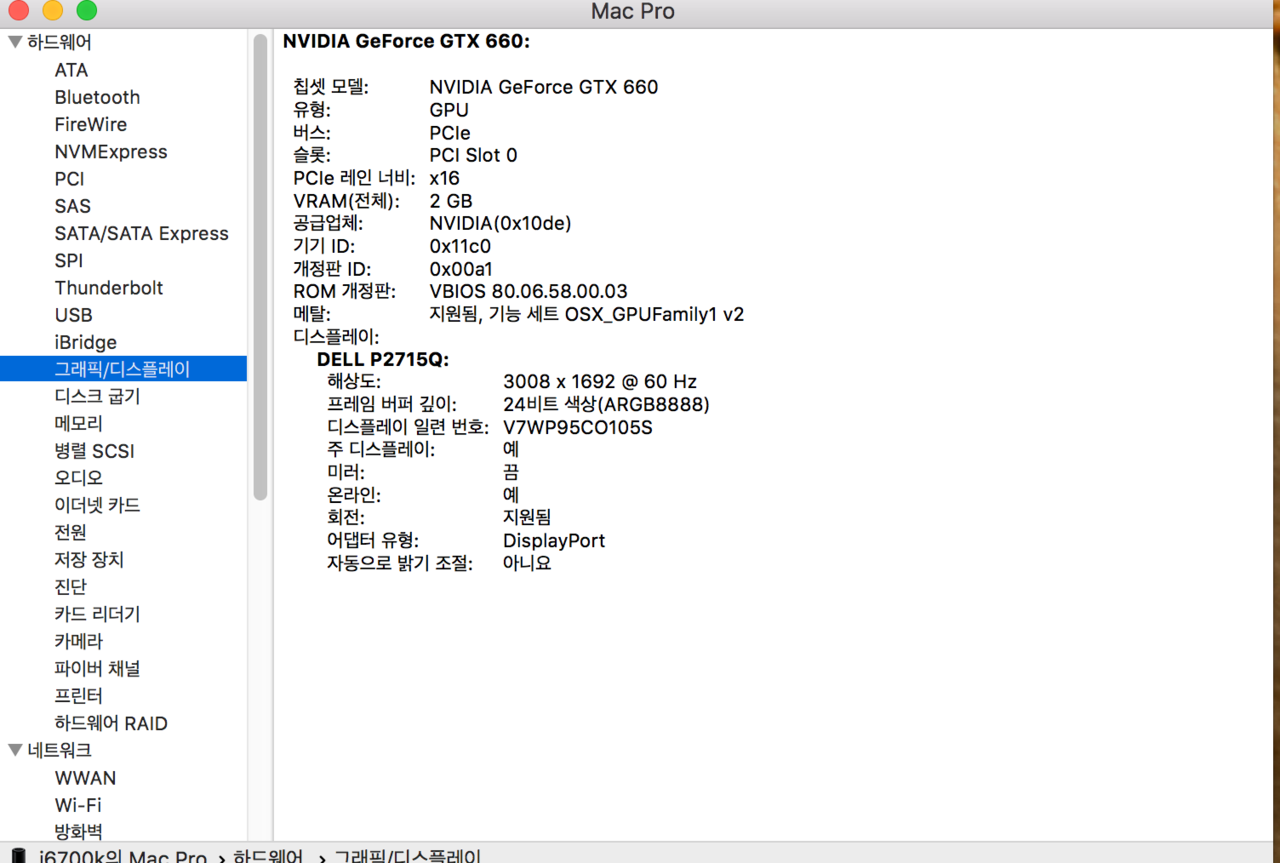Click the 네트워크 section heading

point(59,750)
